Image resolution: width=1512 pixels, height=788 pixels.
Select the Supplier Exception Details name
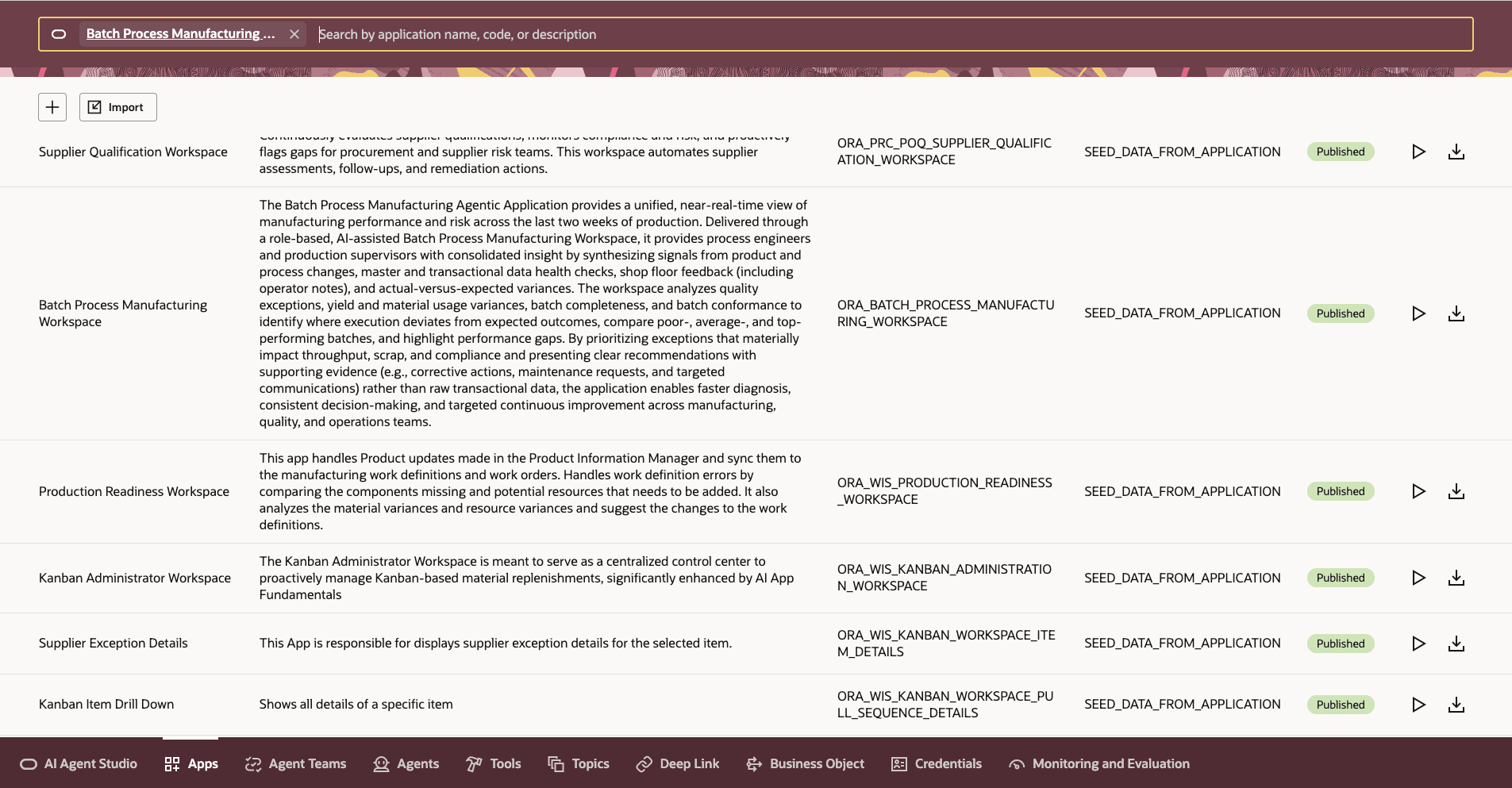tap(113, 643)
